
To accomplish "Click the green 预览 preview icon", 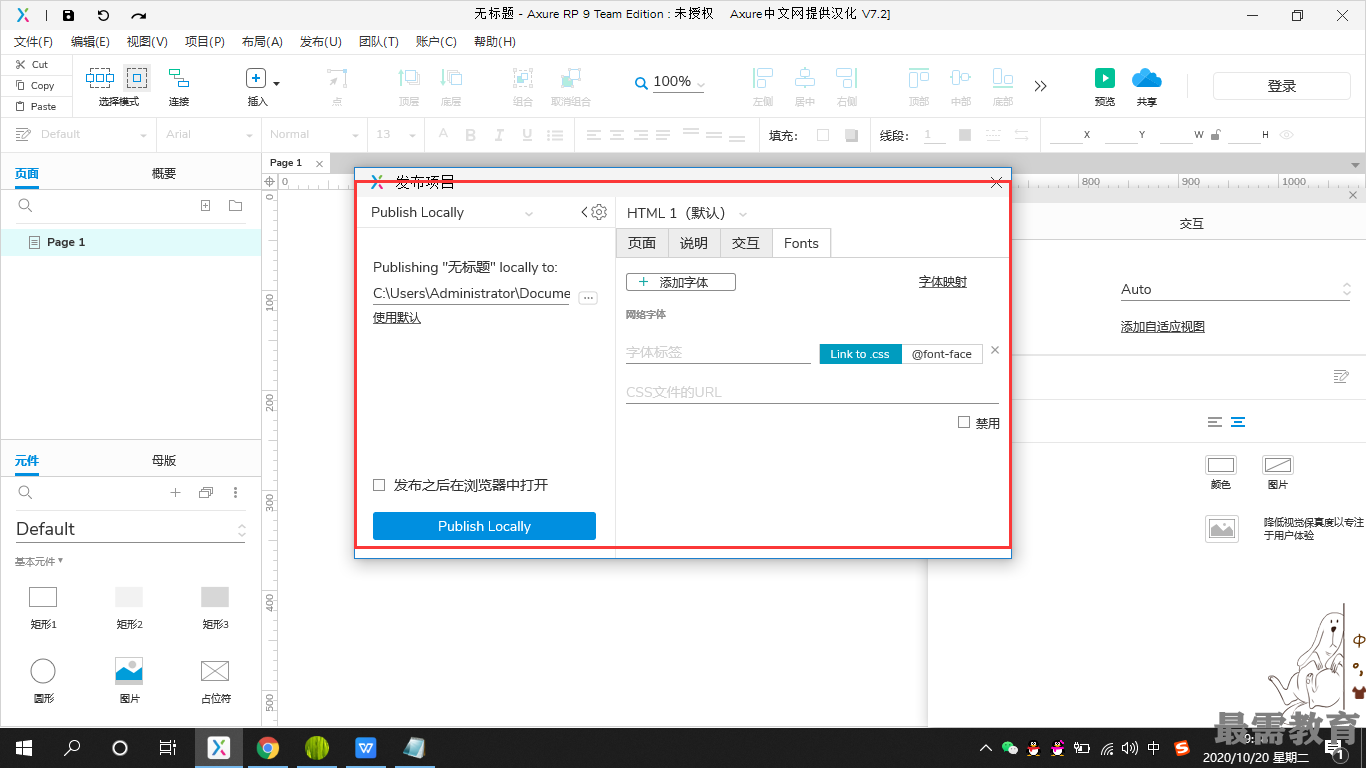I will pos(1105,78).
